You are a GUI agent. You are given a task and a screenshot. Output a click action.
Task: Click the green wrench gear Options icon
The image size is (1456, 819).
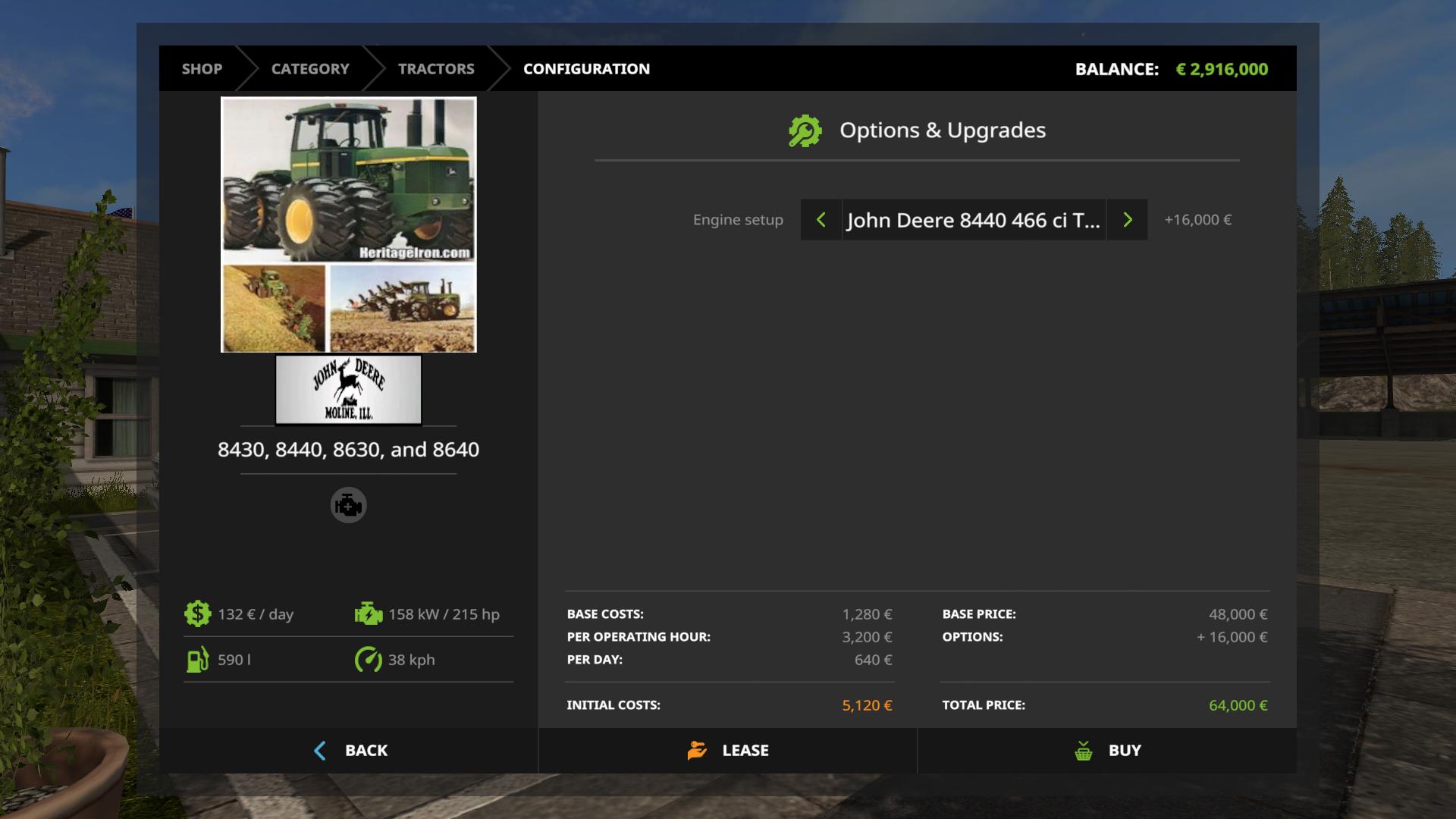coord(805,130)
